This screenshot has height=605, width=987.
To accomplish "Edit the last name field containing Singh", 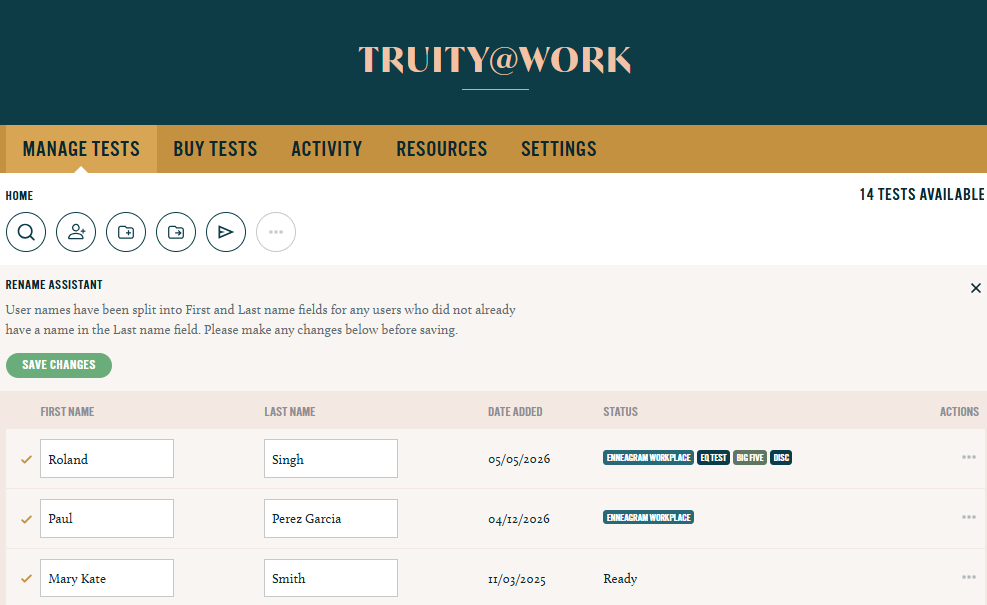I will [x=330, y=458].
